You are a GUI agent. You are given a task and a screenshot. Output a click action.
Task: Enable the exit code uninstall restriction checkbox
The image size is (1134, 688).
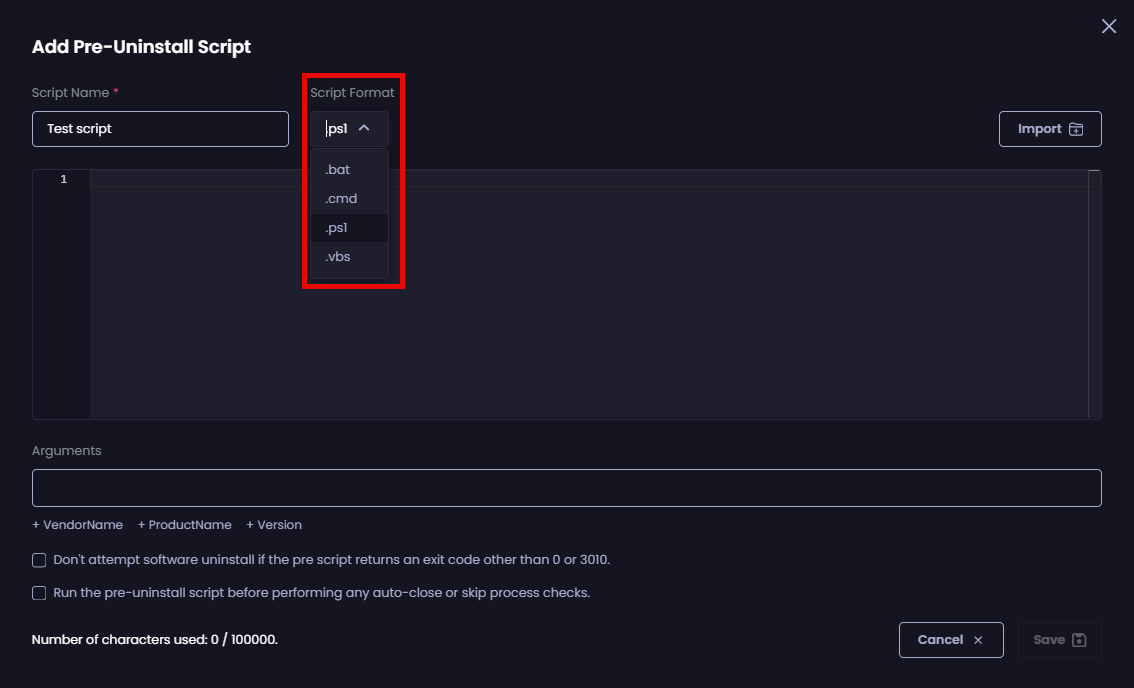point(39,560)
